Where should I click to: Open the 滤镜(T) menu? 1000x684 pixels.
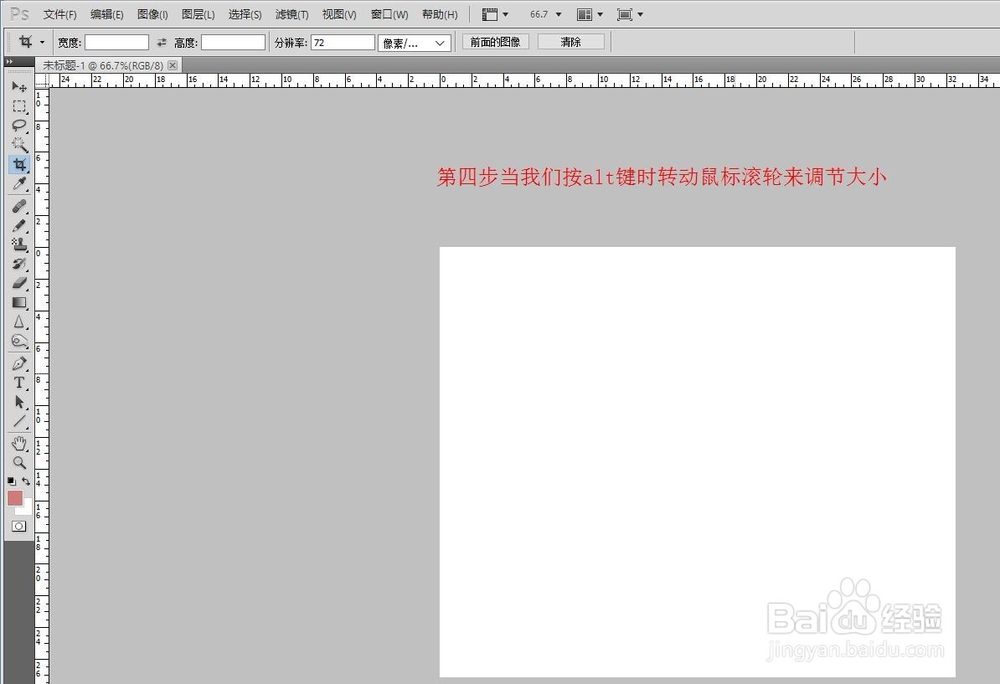(291, 14)
